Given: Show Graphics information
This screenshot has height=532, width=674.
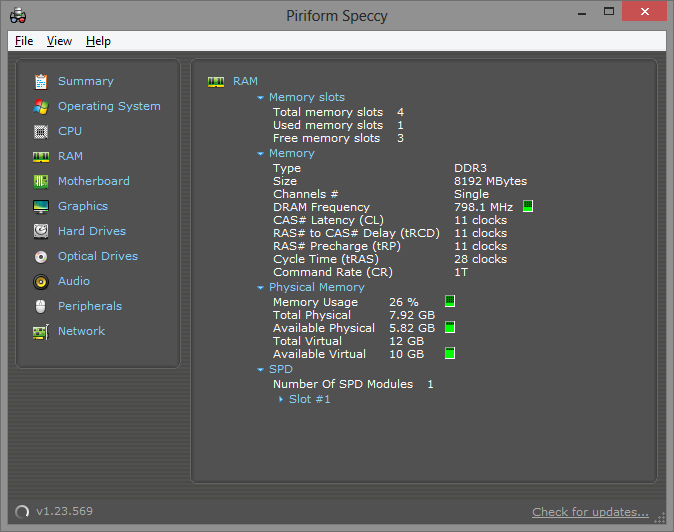Looking at the screenshot, I should click(83, 206).
